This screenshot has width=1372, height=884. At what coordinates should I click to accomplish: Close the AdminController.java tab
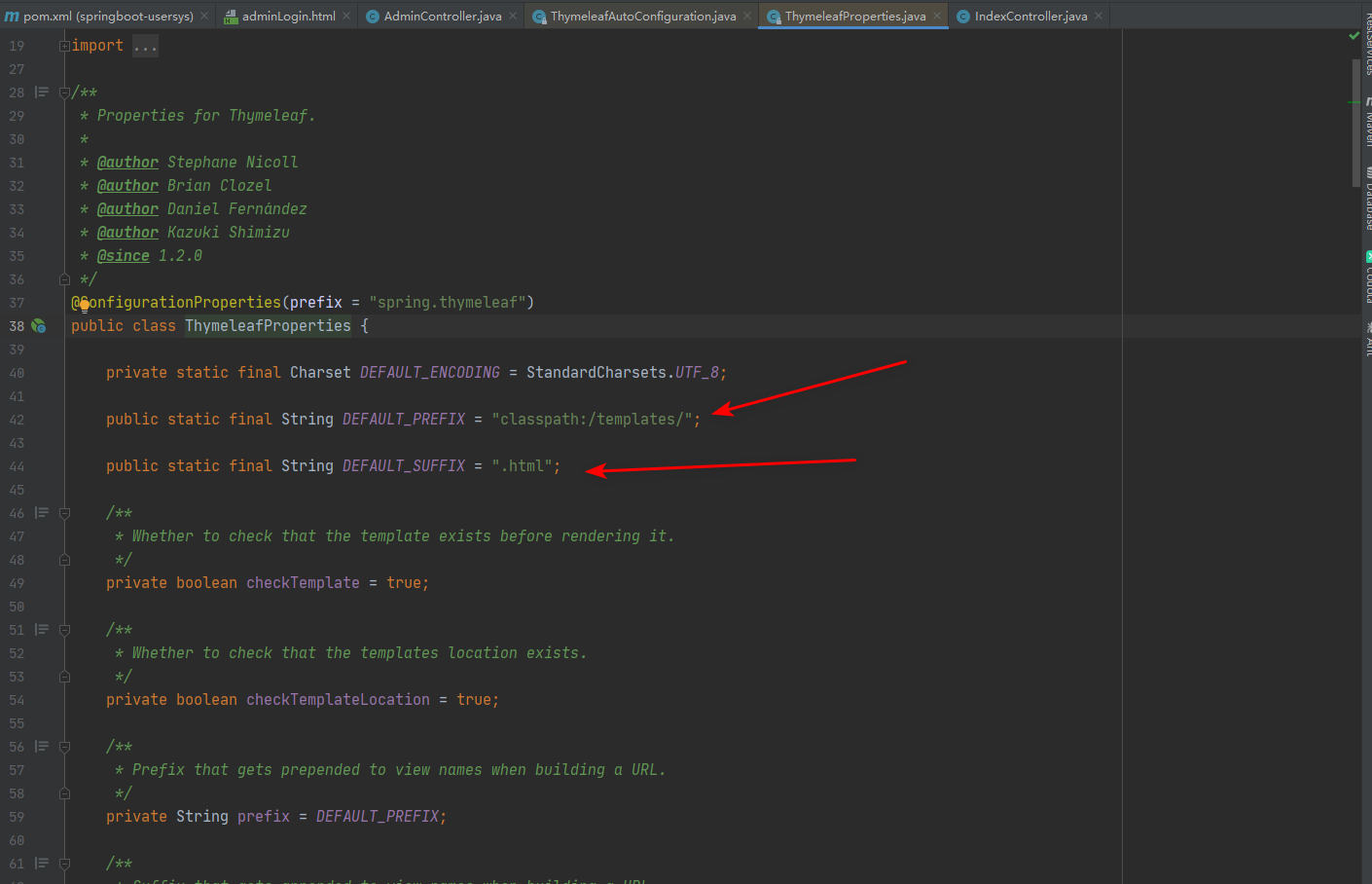click(x=513, y=16)
